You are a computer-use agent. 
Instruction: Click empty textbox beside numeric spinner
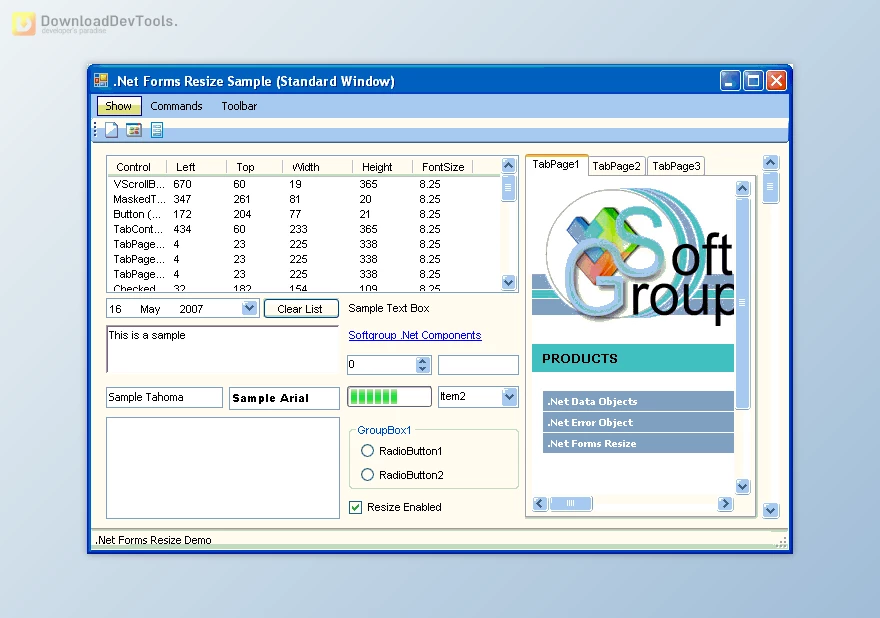pyautogui.click(x=478, y=365)
